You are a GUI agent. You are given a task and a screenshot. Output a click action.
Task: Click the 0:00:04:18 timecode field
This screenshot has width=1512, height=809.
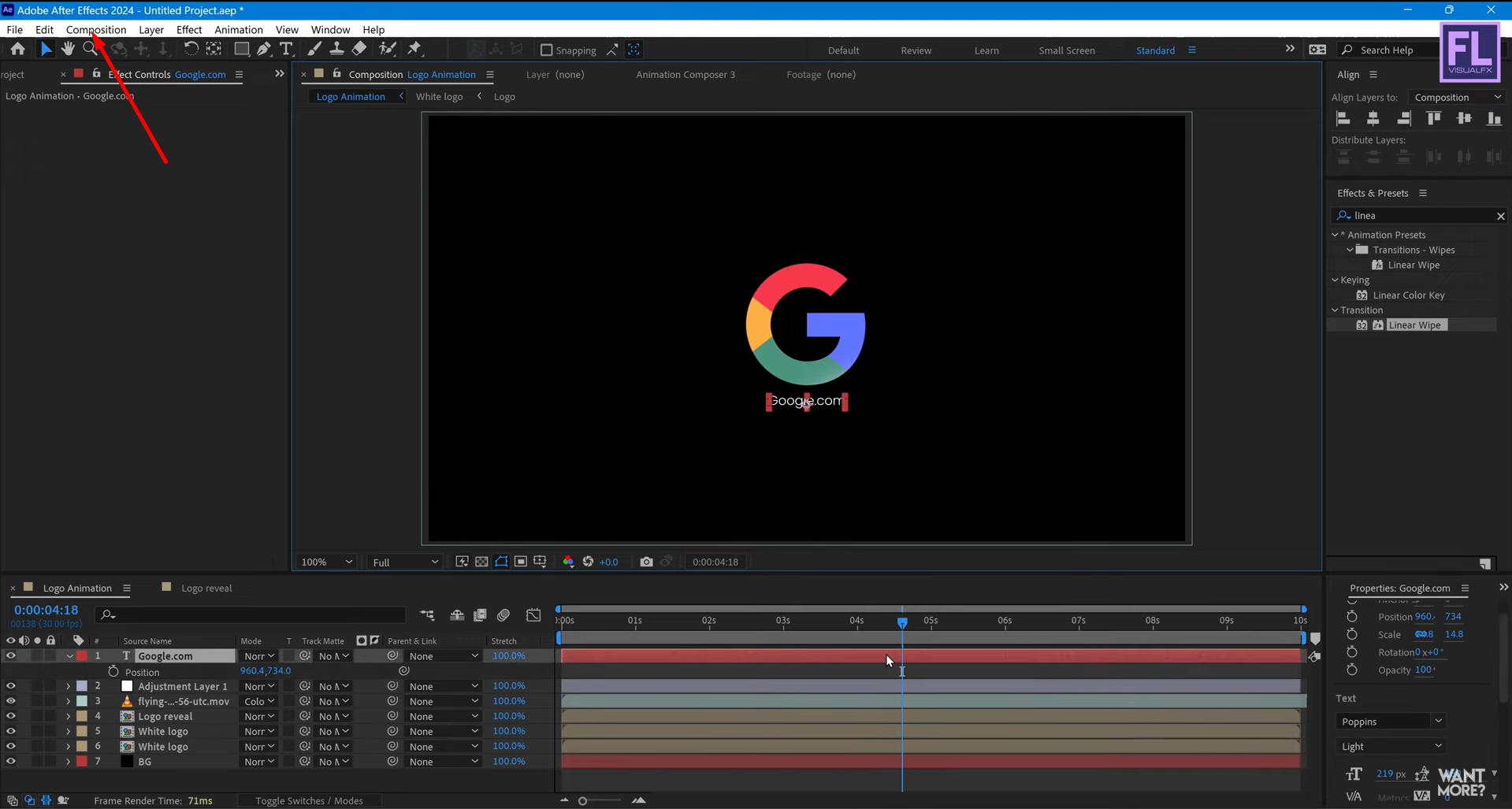pyautogui.click(x=46, y=610)
